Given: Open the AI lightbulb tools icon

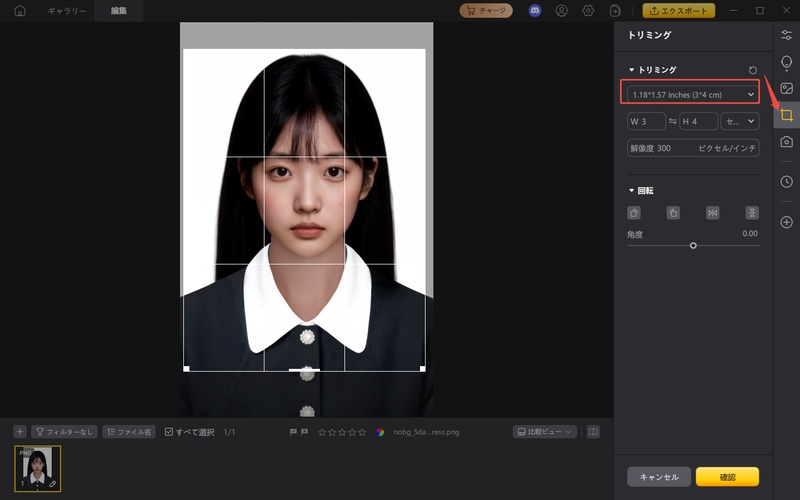Looking at the screenshot, I should pos(787,63).
